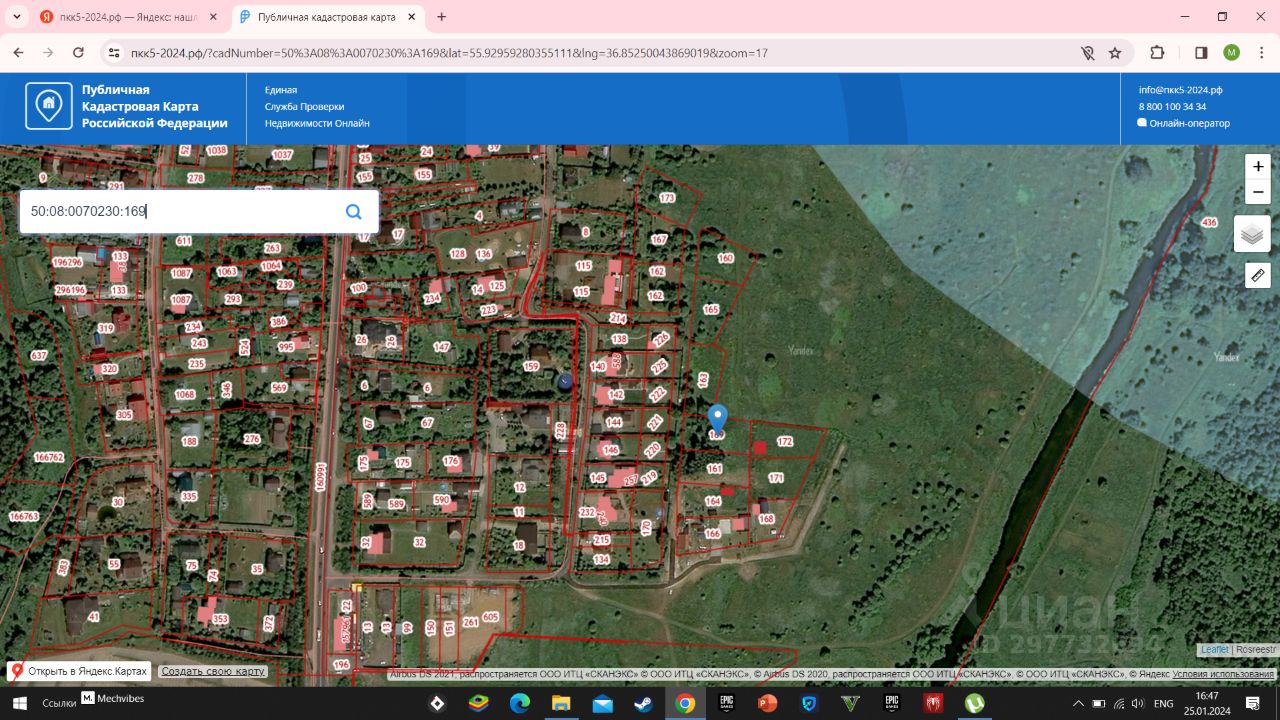The height and width of the screenshot is (720, 1280).
Task: Select the Публичная кадастровая карта tab
Action: pyautogui.click(x=328, y=17)
